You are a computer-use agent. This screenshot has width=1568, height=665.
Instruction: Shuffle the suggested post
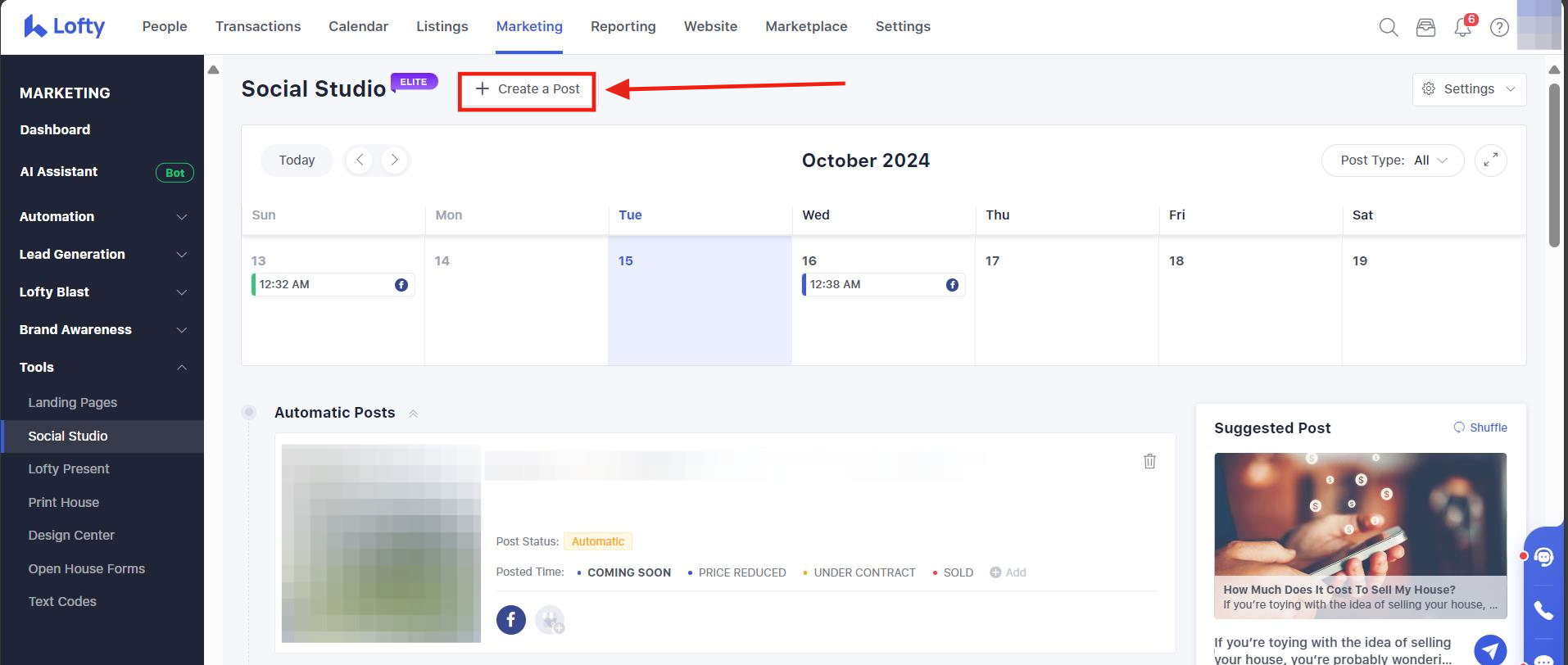click(1480, 427)
